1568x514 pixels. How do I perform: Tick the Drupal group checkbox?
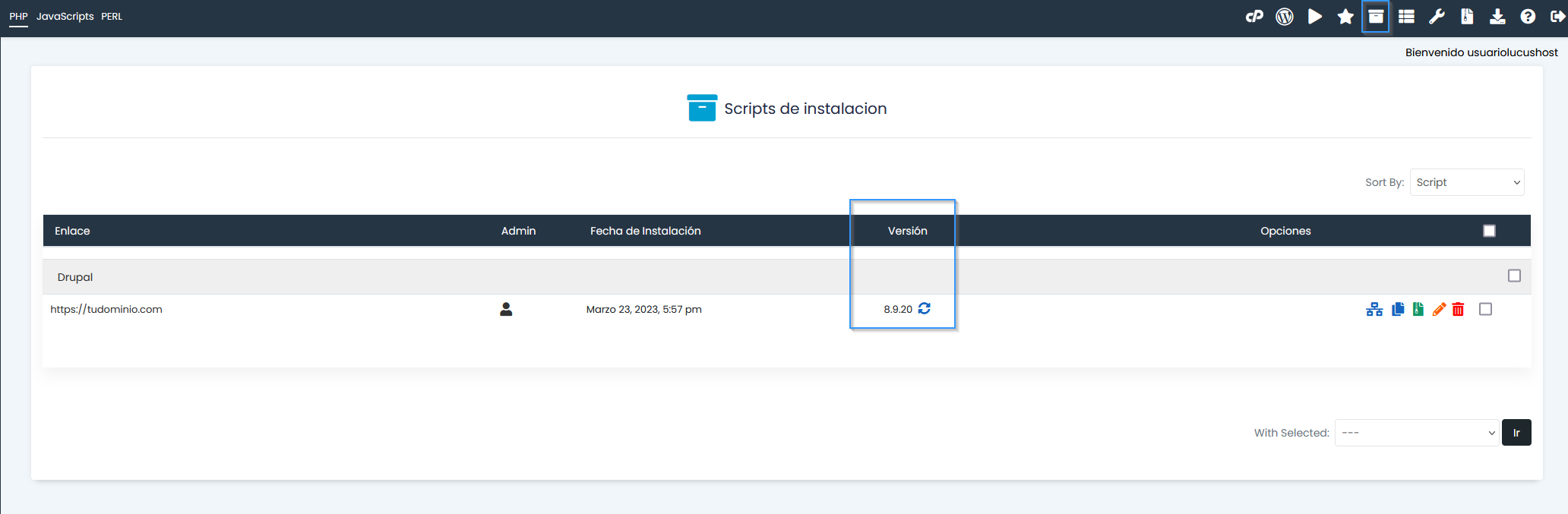click(1514, 276)
